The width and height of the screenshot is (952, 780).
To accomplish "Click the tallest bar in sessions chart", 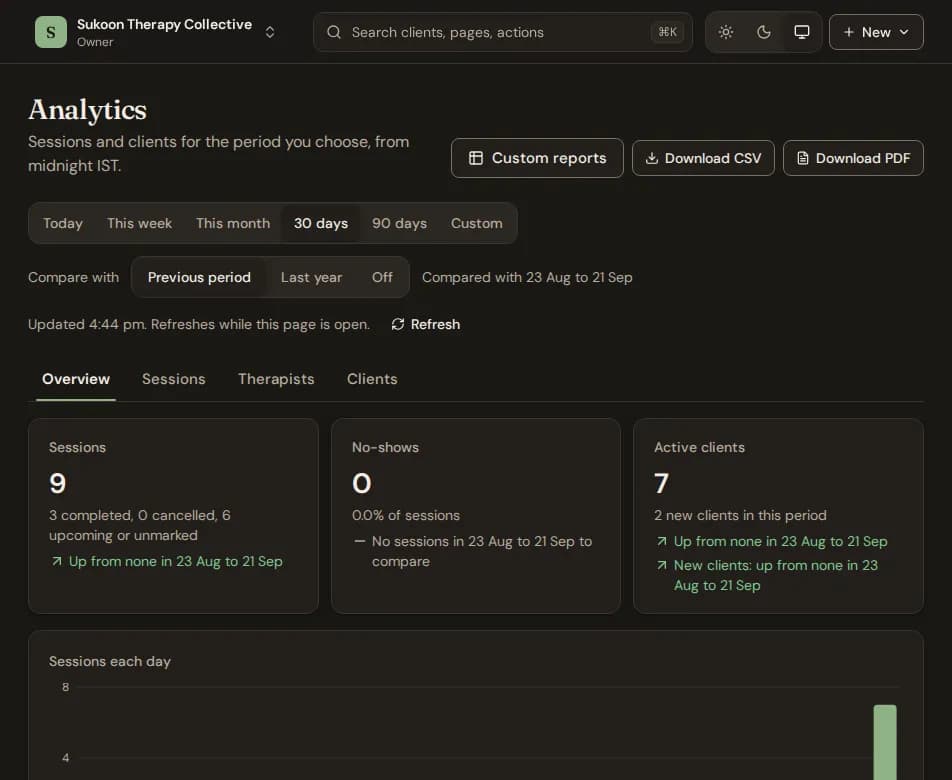I will click(885, 742).
